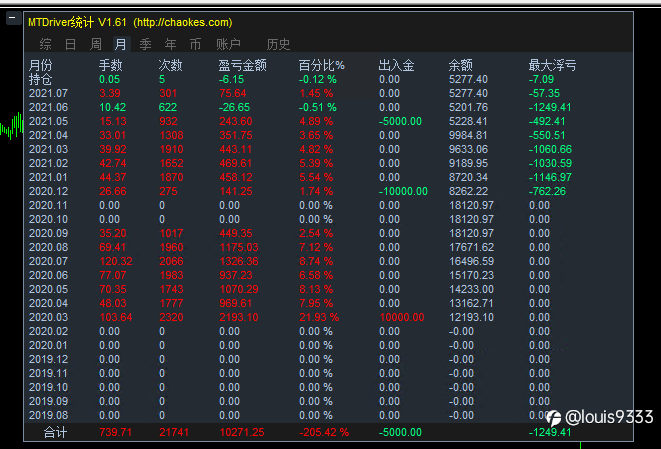Screen dimensions: 661x449
Task: Select the 2021.05 month row label
Action: [48, 121]
